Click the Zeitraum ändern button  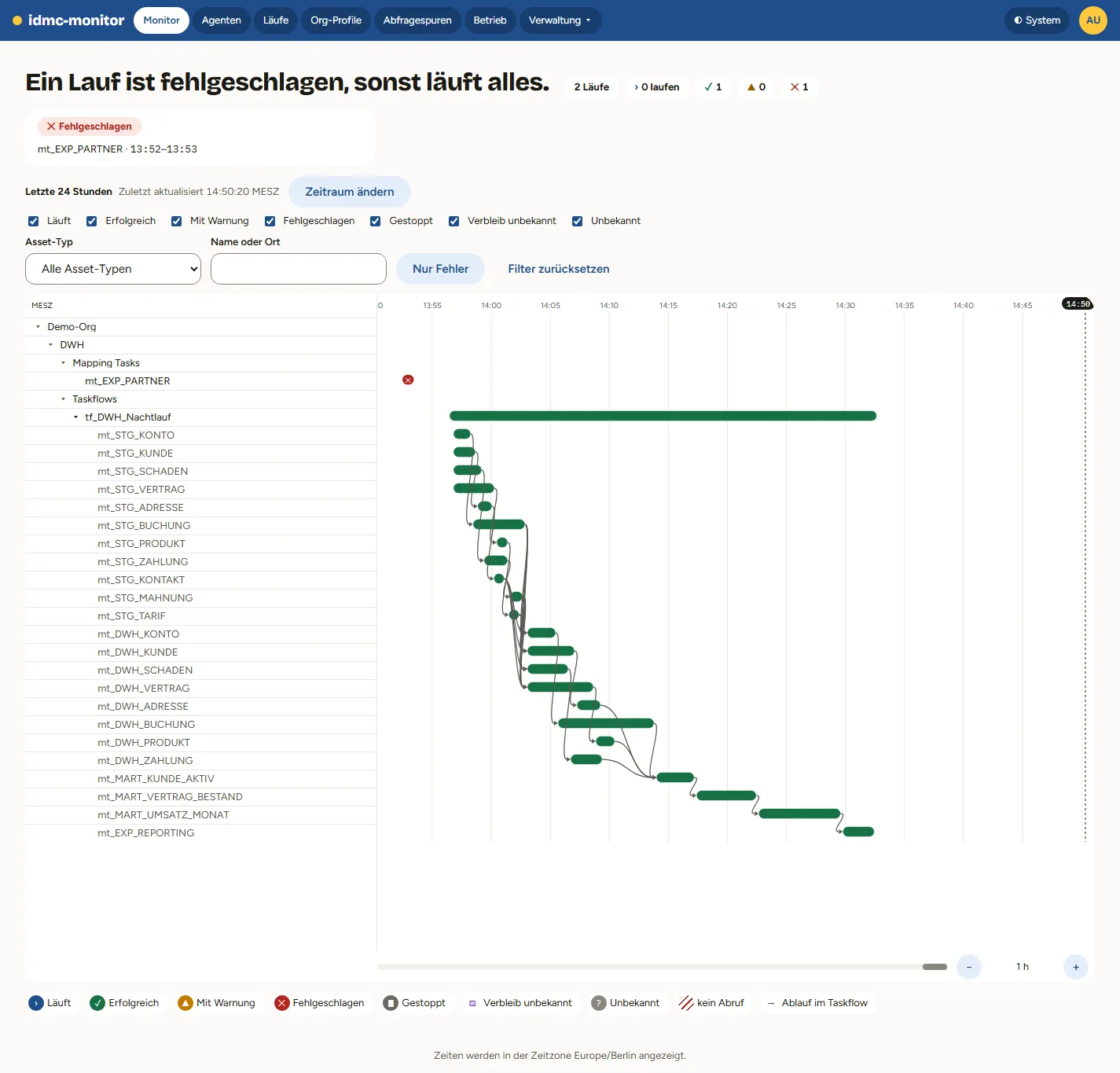(x=350, y=192)
